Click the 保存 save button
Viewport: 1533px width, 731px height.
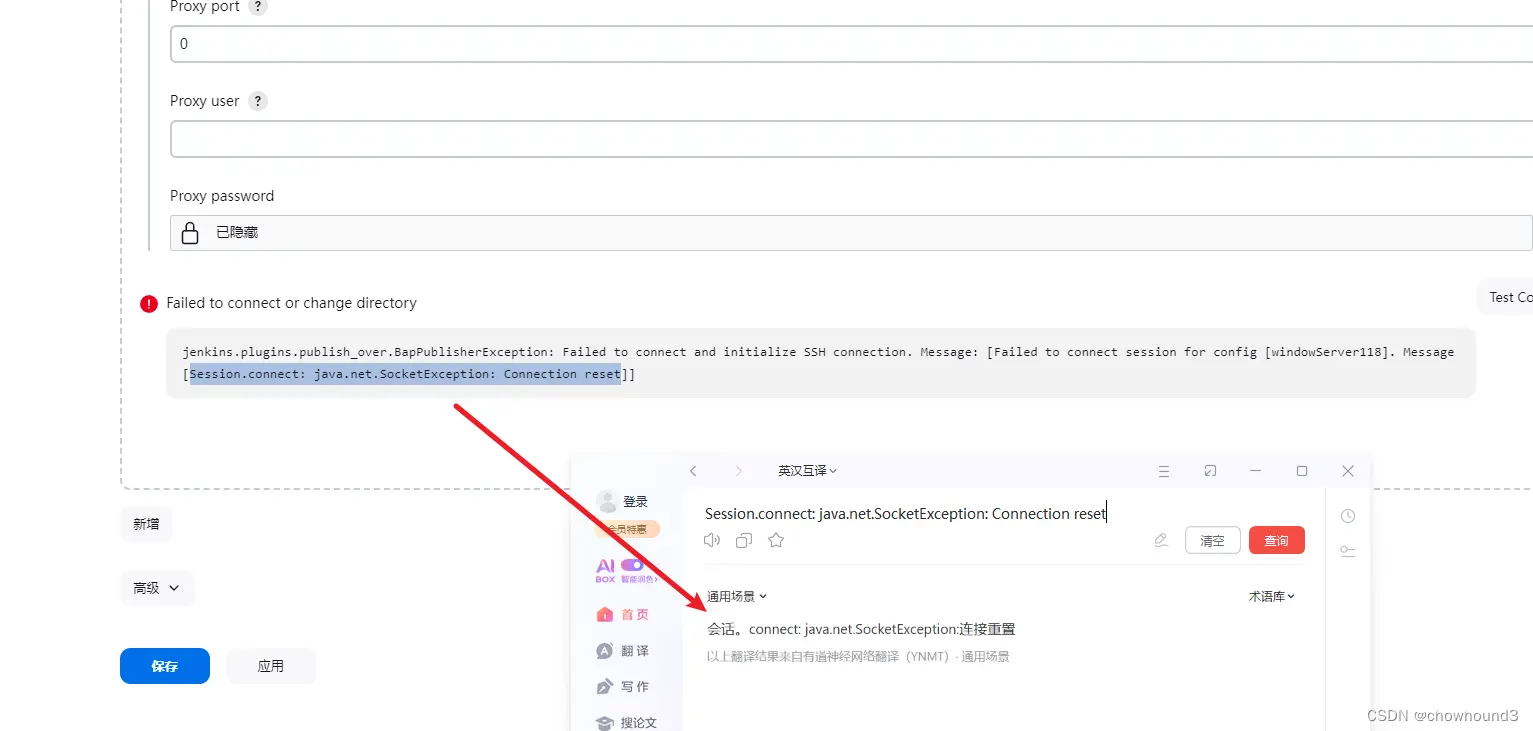coord(165,666)
